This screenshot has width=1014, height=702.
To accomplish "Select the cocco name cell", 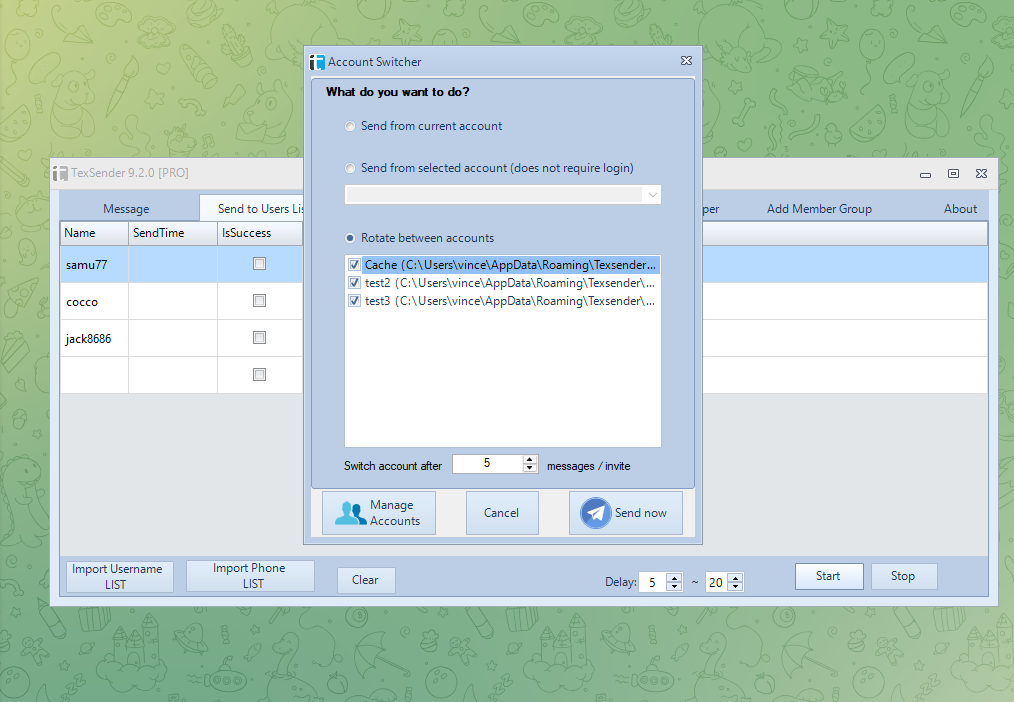I will (94, 302).
